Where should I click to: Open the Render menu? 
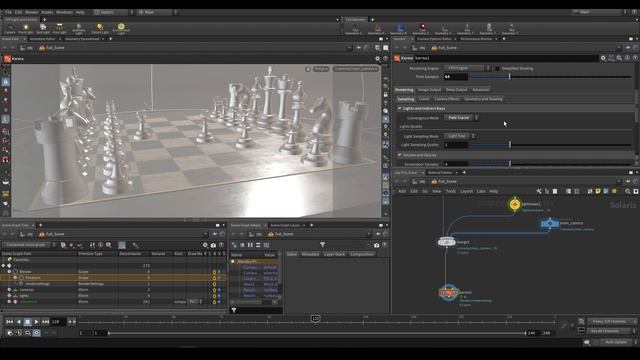31,12
